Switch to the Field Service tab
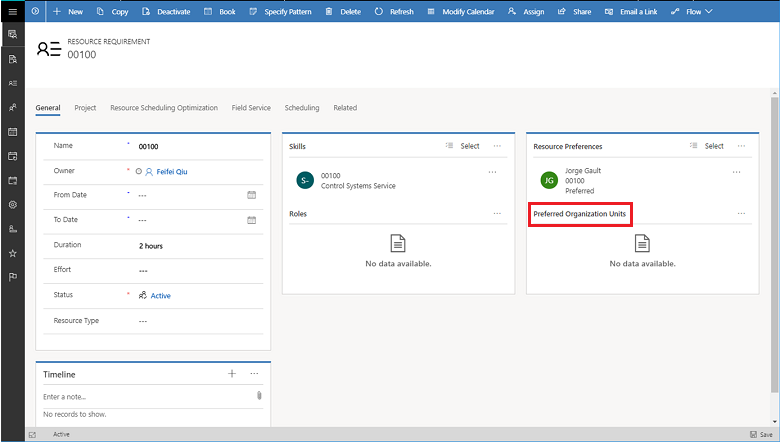 [251, 108]
